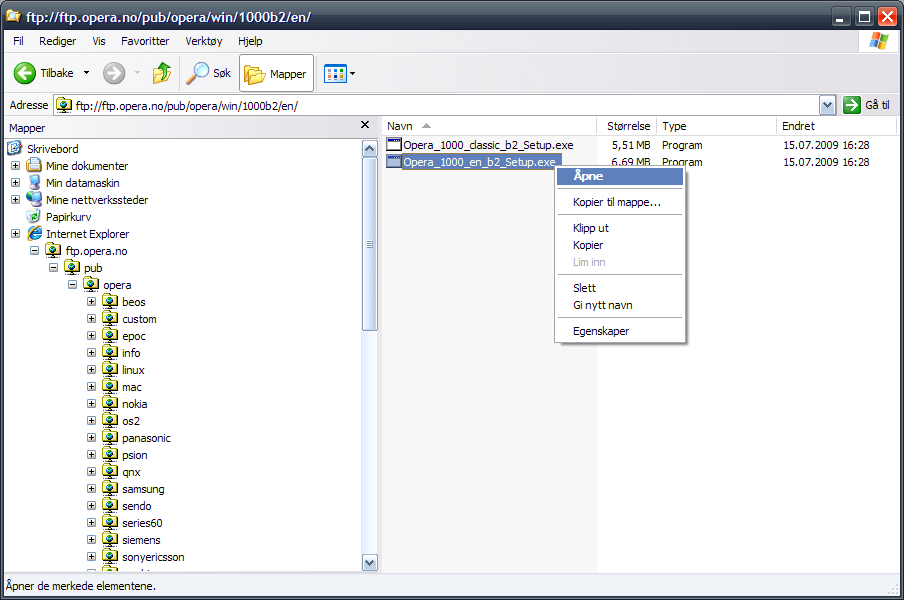Expand Internet Explorer node
This screenshot has height=600, width=904.
16,233
